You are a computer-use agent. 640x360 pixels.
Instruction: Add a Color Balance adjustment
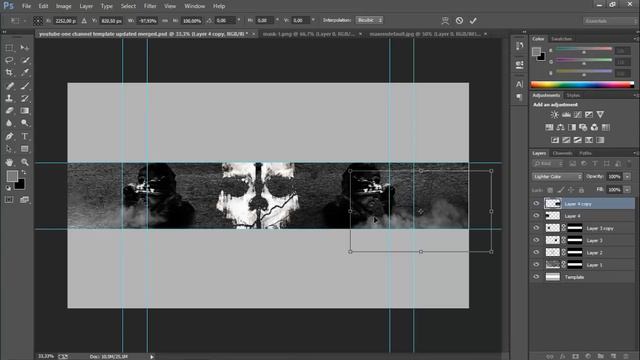(561, 127)
